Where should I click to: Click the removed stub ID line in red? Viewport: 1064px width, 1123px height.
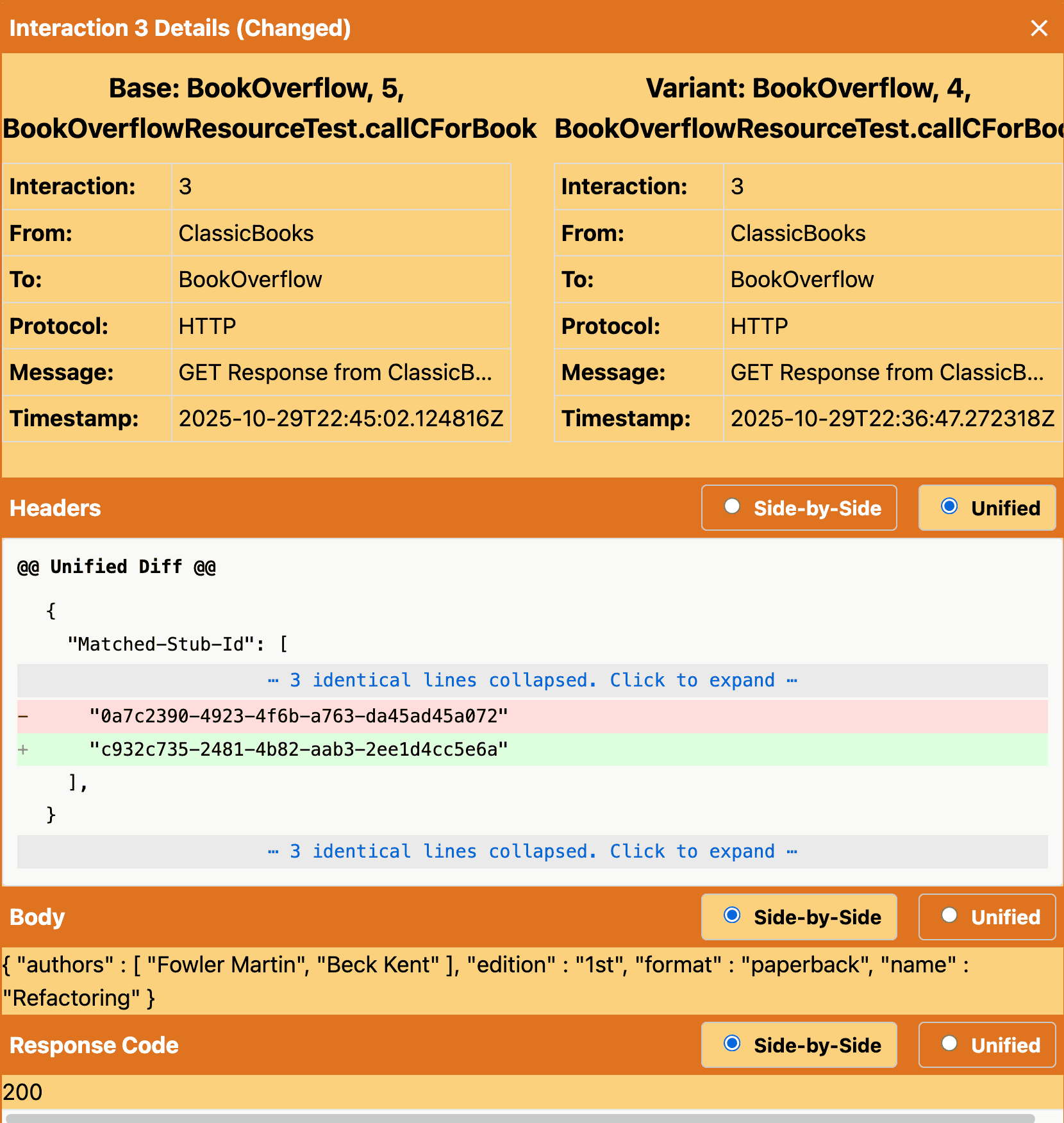pos(298,716)
